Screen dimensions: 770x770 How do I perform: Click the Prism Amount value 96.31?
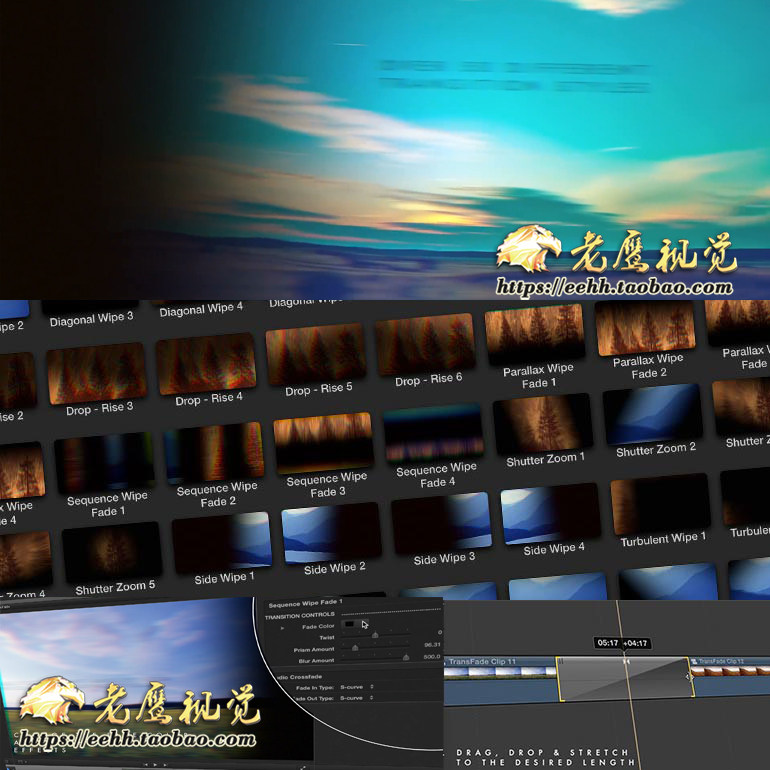(x=432, y=645)
